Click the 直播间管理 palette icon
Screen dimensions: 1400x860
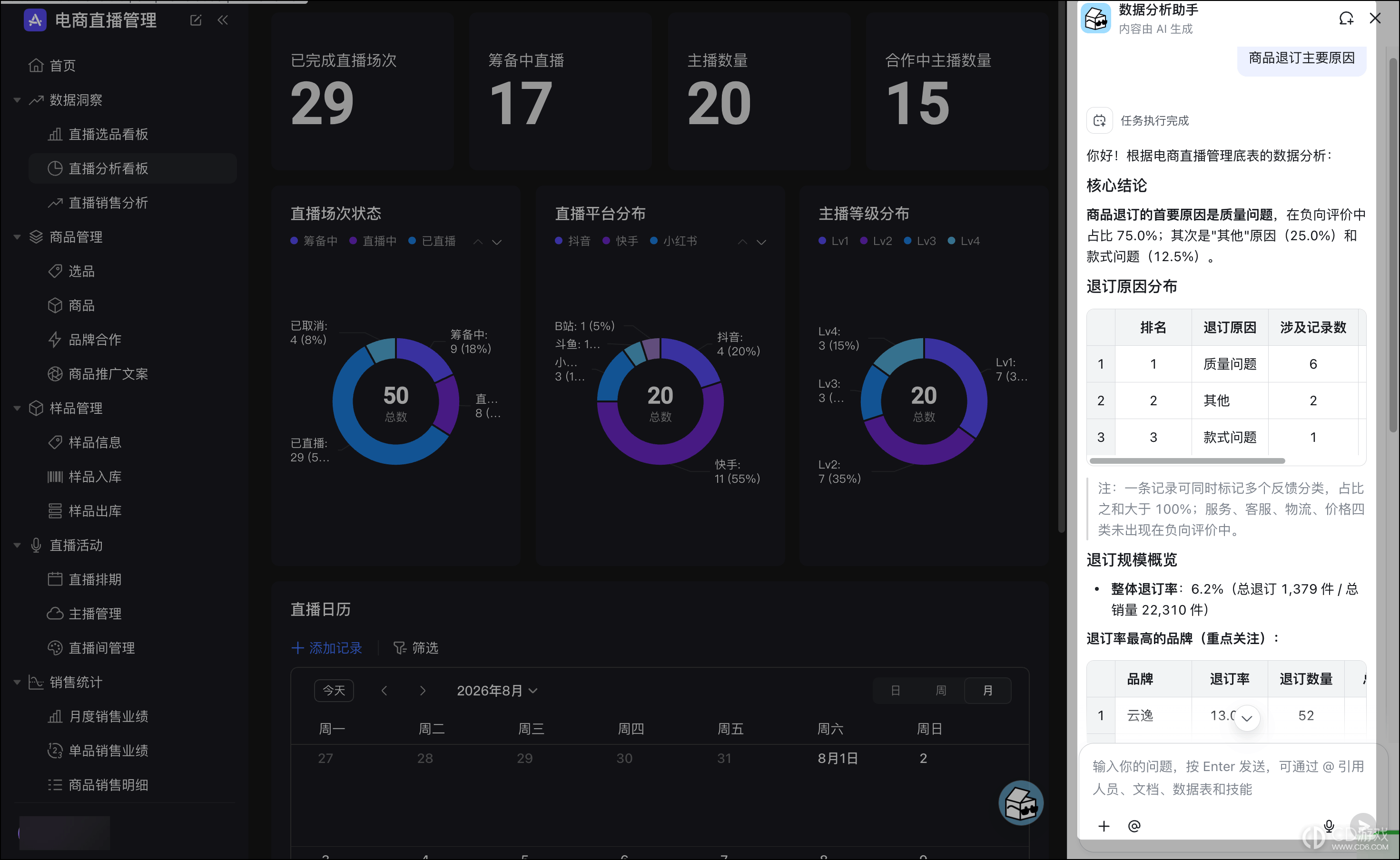(x=55, y=648)
